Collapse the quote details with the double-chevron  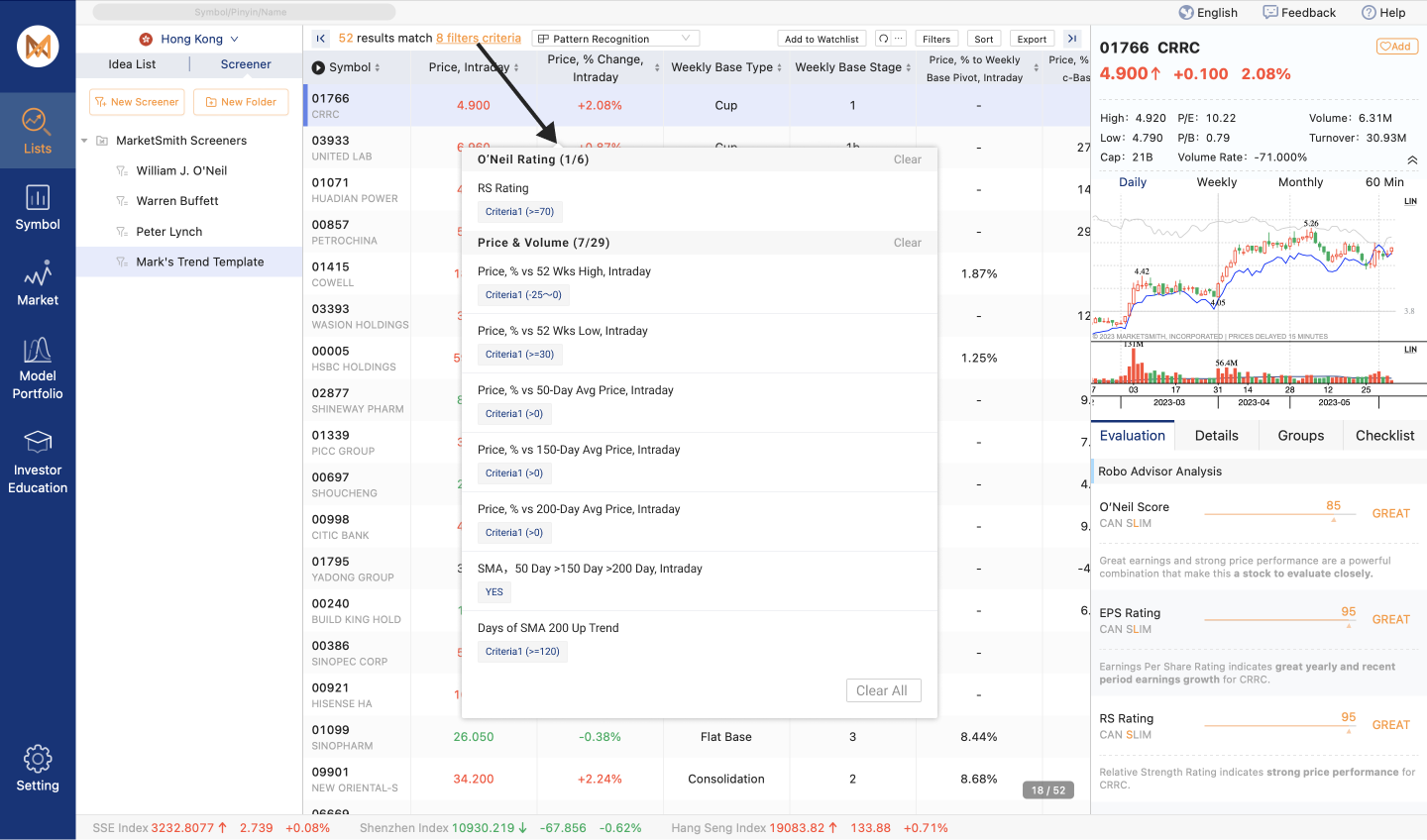(x=1411, y=158)
